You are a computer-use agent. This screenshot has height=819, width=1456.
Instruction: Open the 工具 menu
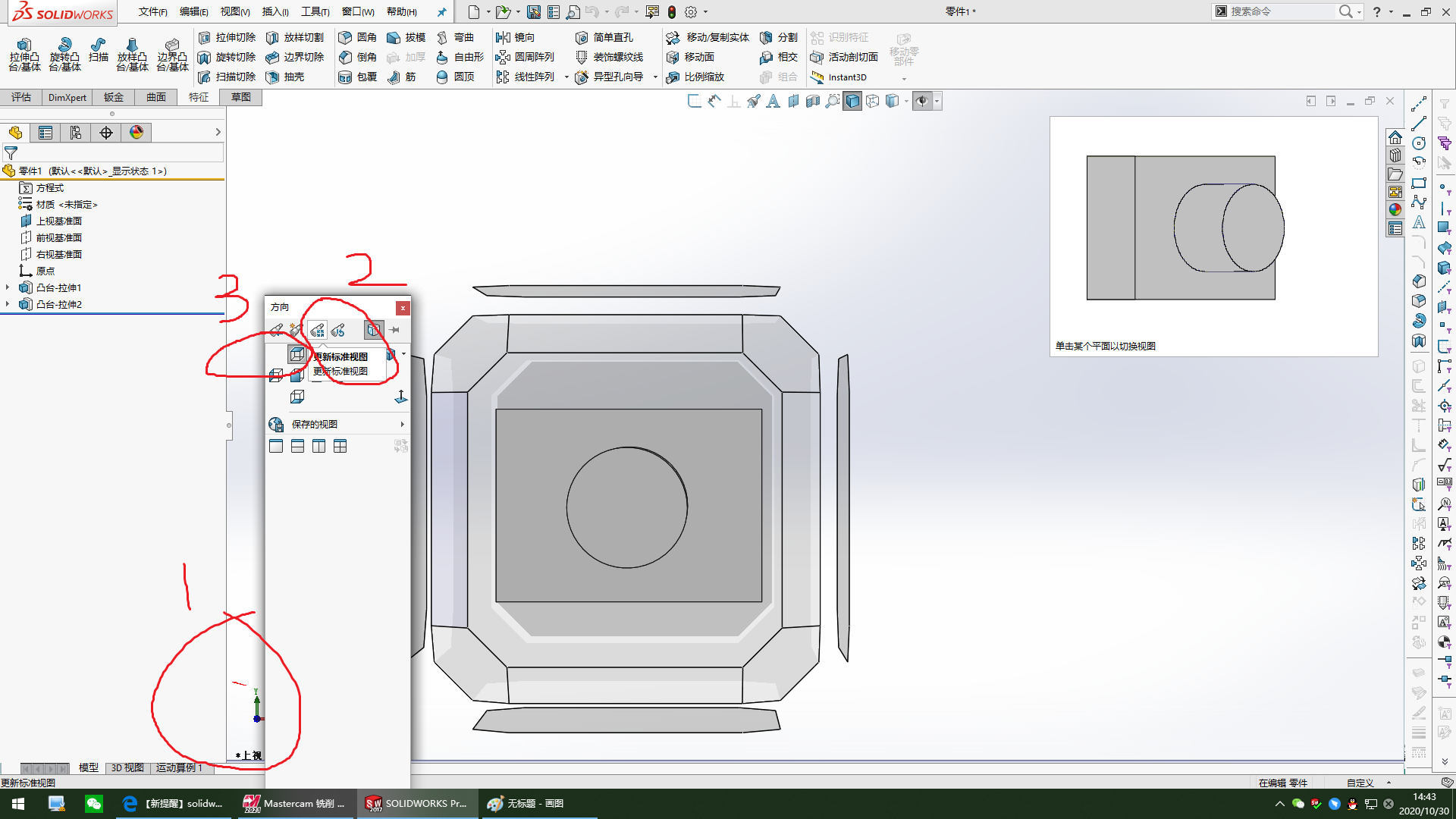pos(315,11)
